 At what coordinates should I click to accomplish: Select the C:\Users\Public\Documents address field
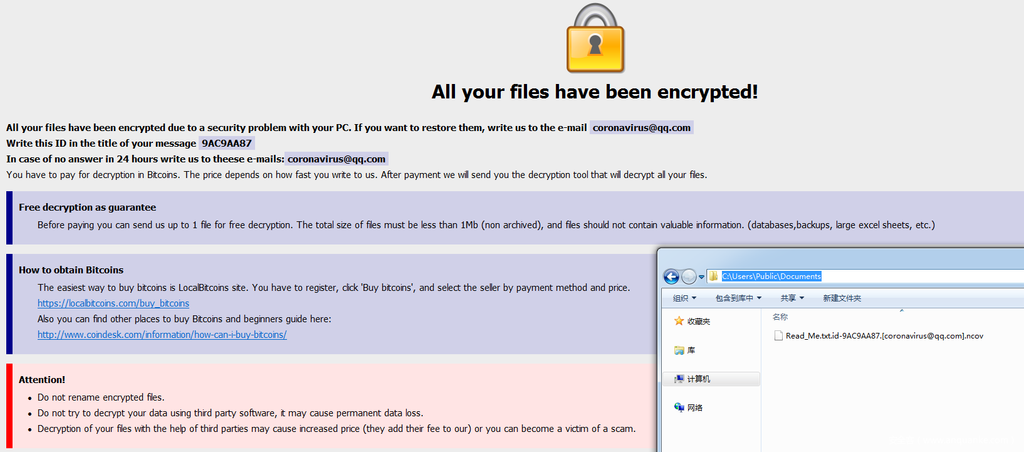point(771,277)
